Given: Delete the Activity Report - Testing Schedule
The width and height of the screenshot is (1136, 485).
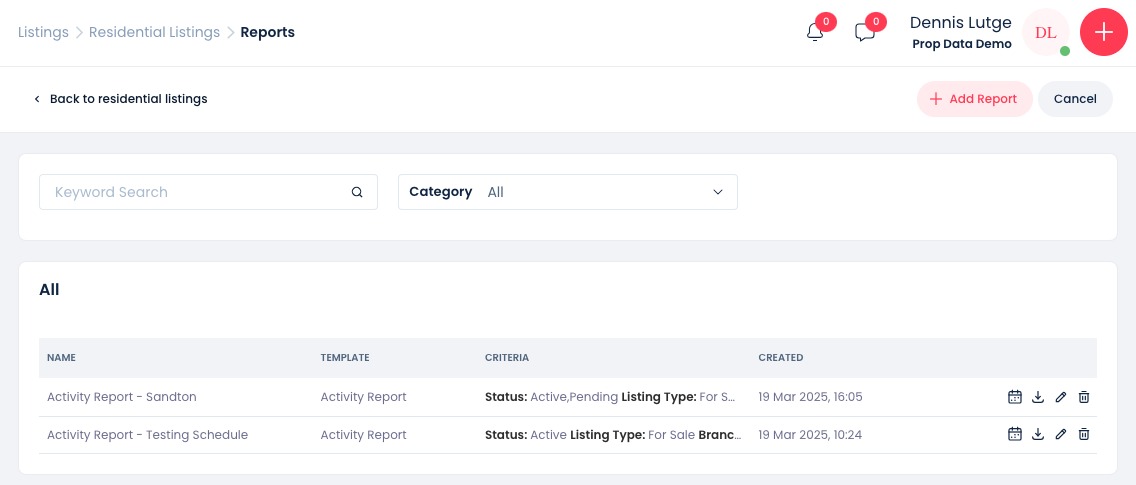Looking at the screenshot, I should 1084,434.
